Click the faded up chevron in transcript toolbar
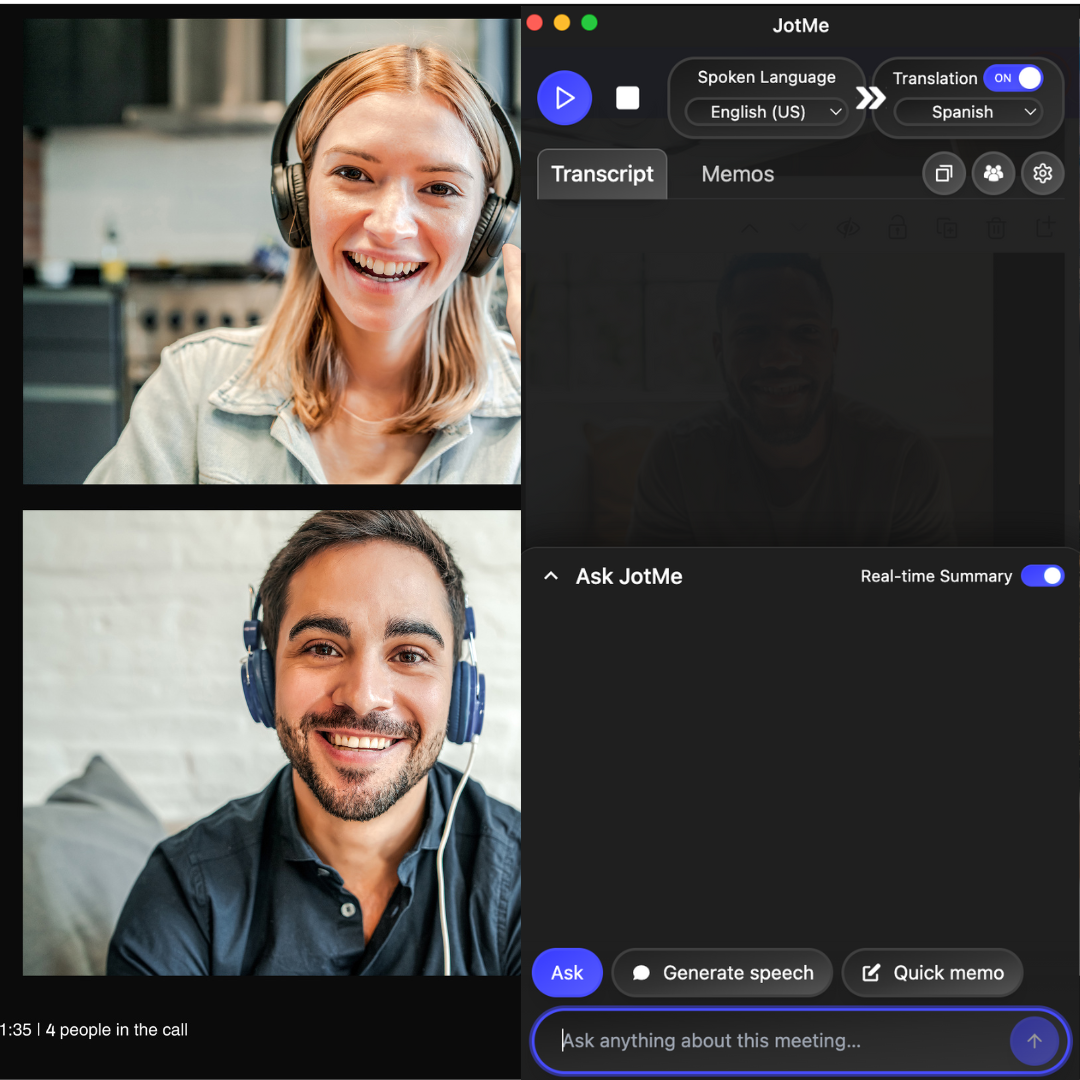 750,228
